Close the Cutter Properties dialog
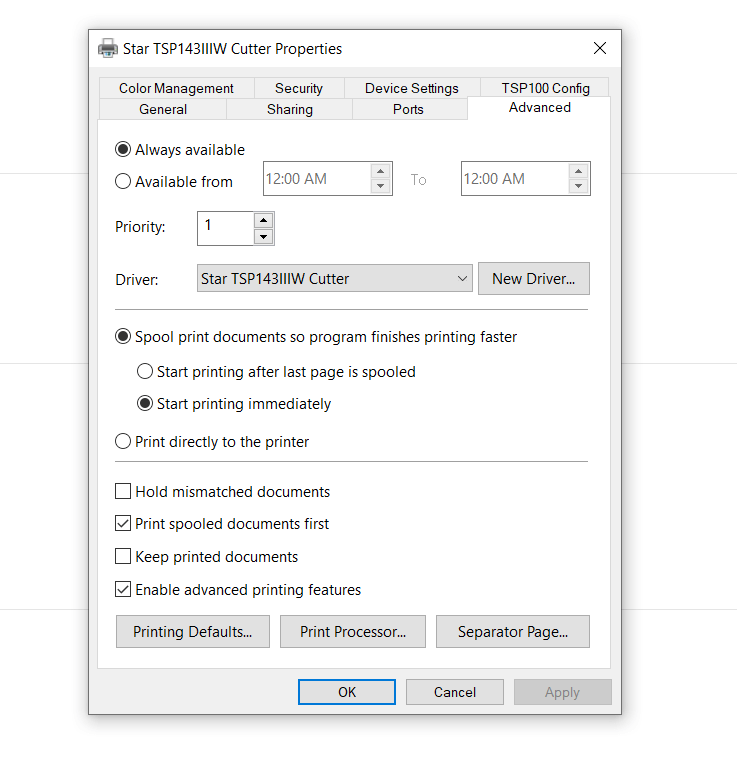This screenshot has height=762, width=737. click(600, 48)
